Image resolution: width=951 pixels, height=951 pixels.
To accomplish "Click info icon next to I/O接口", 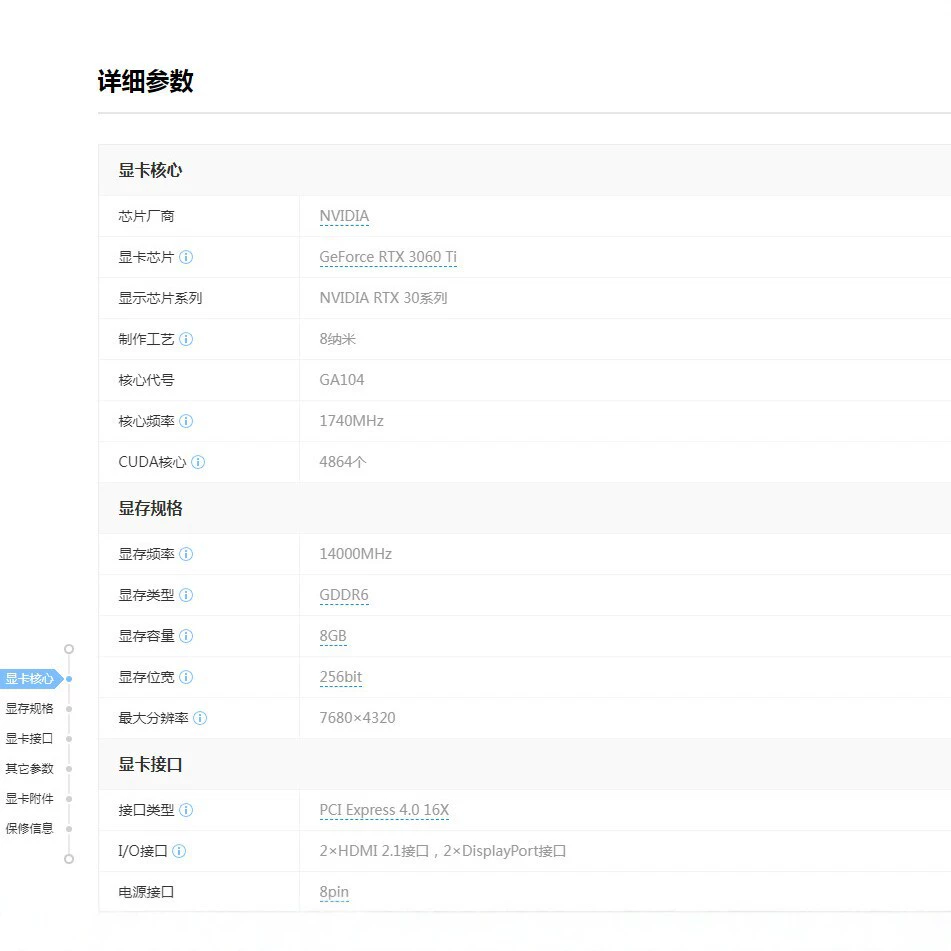I will (179, 851).
